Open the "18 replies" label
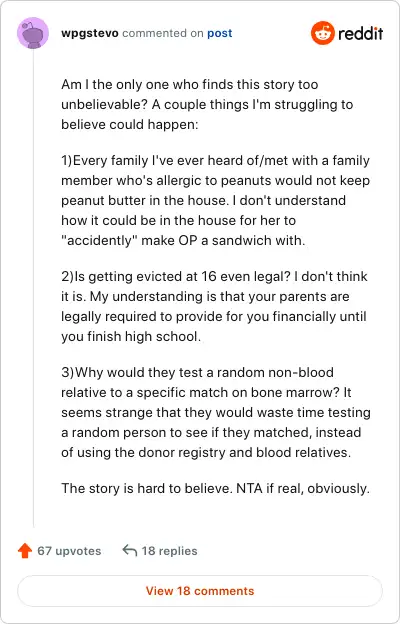 click(170, 551)
